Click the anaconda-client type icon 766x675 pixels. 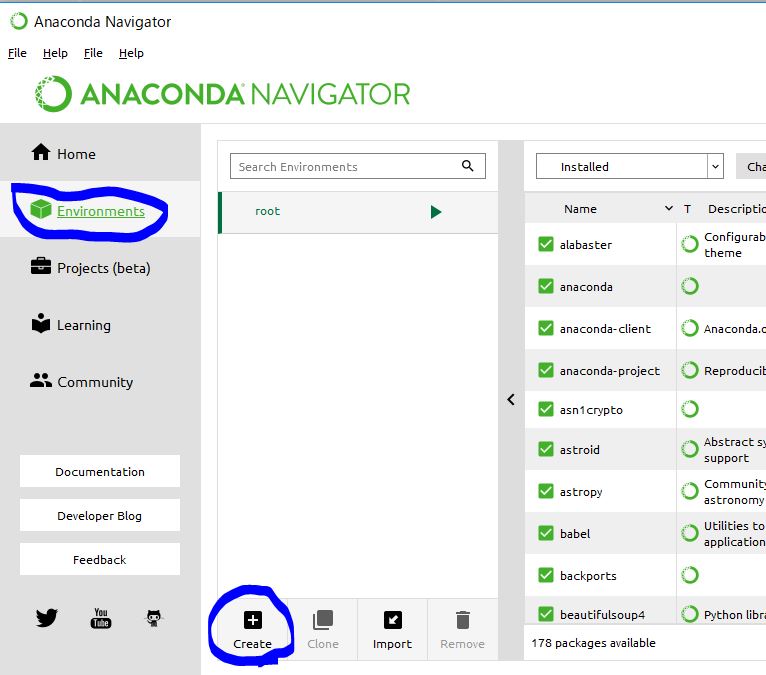pos(690,328)
